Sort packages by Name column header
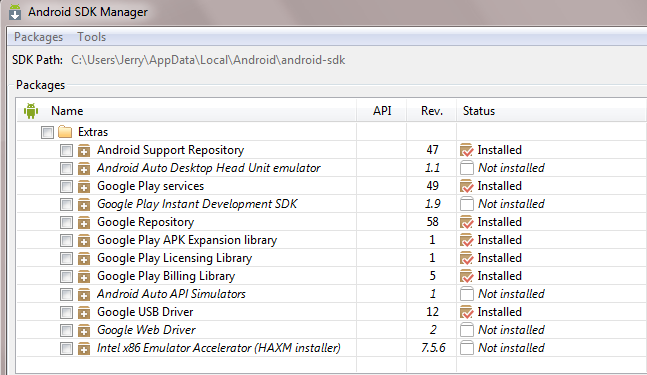Image resolution: width=647 pixels, height=375 pixels. click(67, 111)
